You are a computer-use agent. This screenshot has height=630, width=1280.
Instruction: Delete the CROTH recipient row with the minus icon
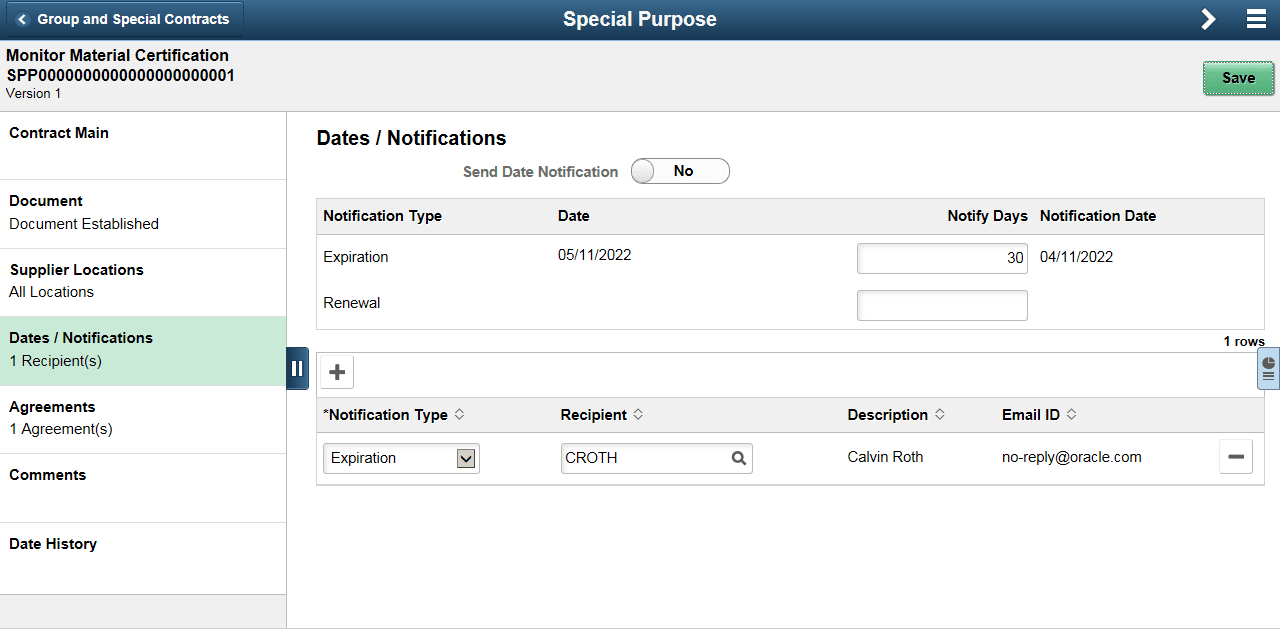[1236, 456]
